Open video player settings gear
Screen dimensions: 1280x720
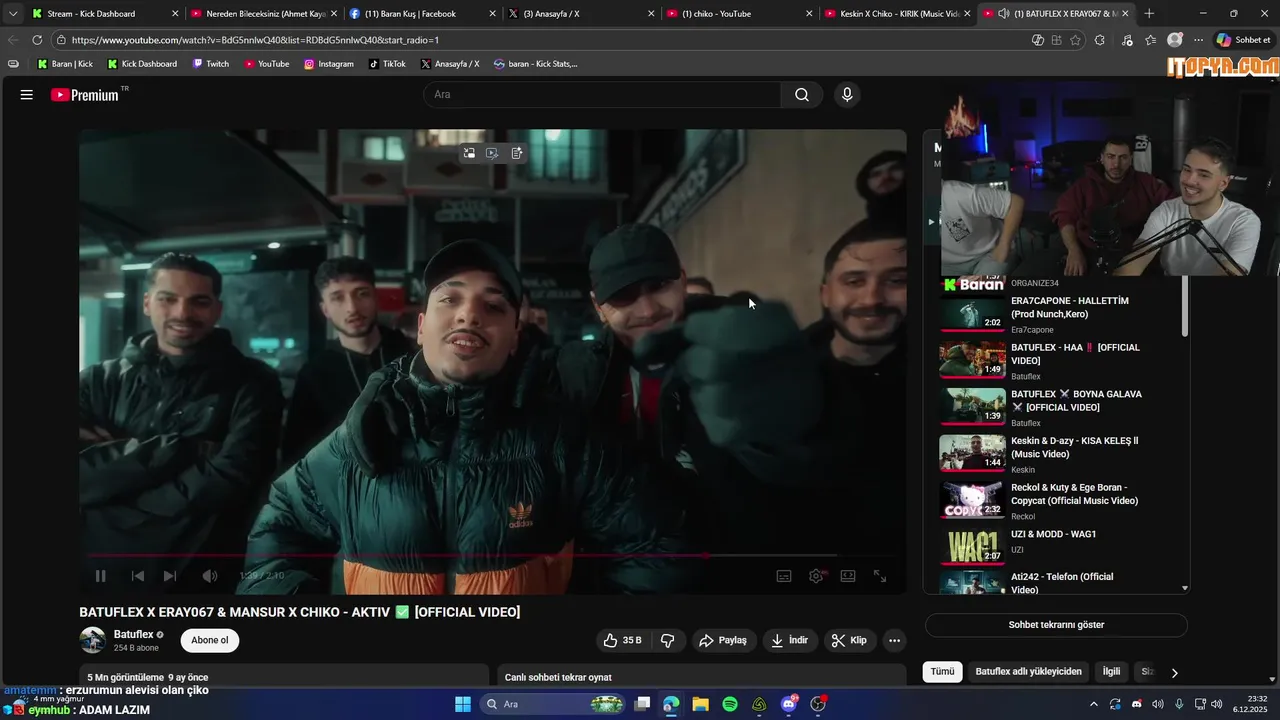tap(817, 576)
